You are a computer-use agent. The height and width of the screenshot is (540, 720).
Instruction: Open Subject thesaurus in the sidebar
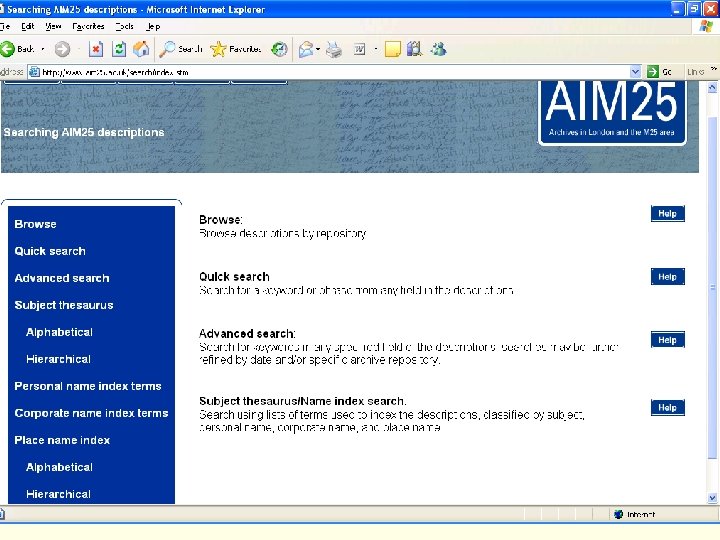click(x=64, y=305)
